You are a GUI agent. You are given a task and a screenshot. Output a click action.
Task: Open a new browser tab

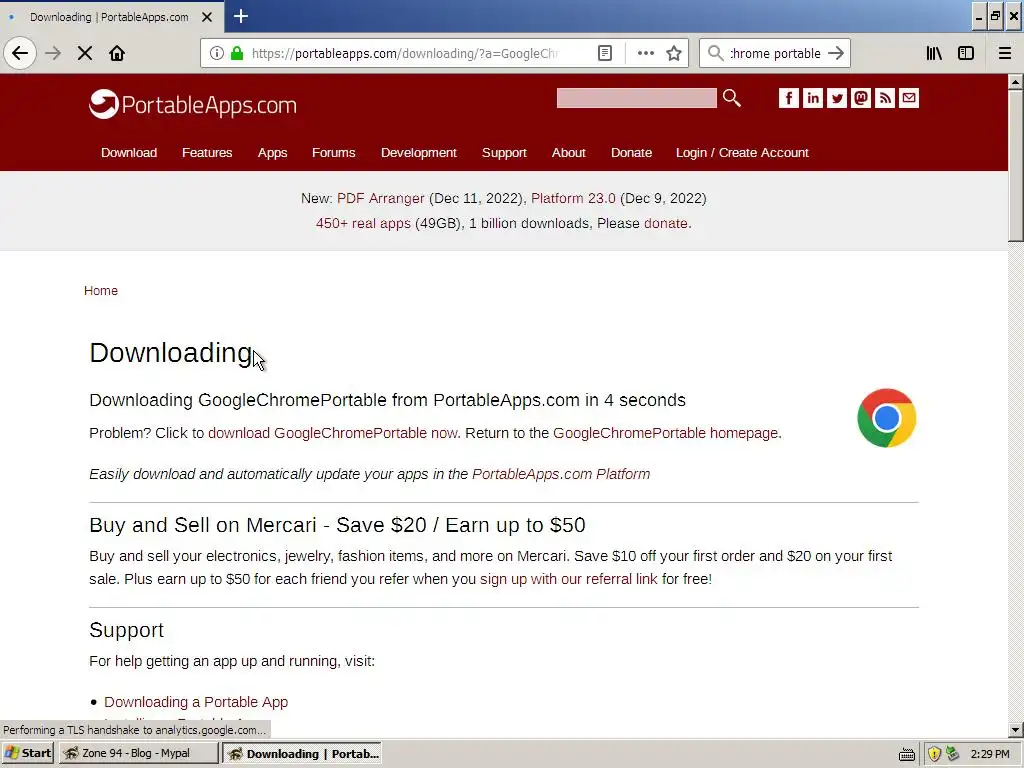point(240,16)
